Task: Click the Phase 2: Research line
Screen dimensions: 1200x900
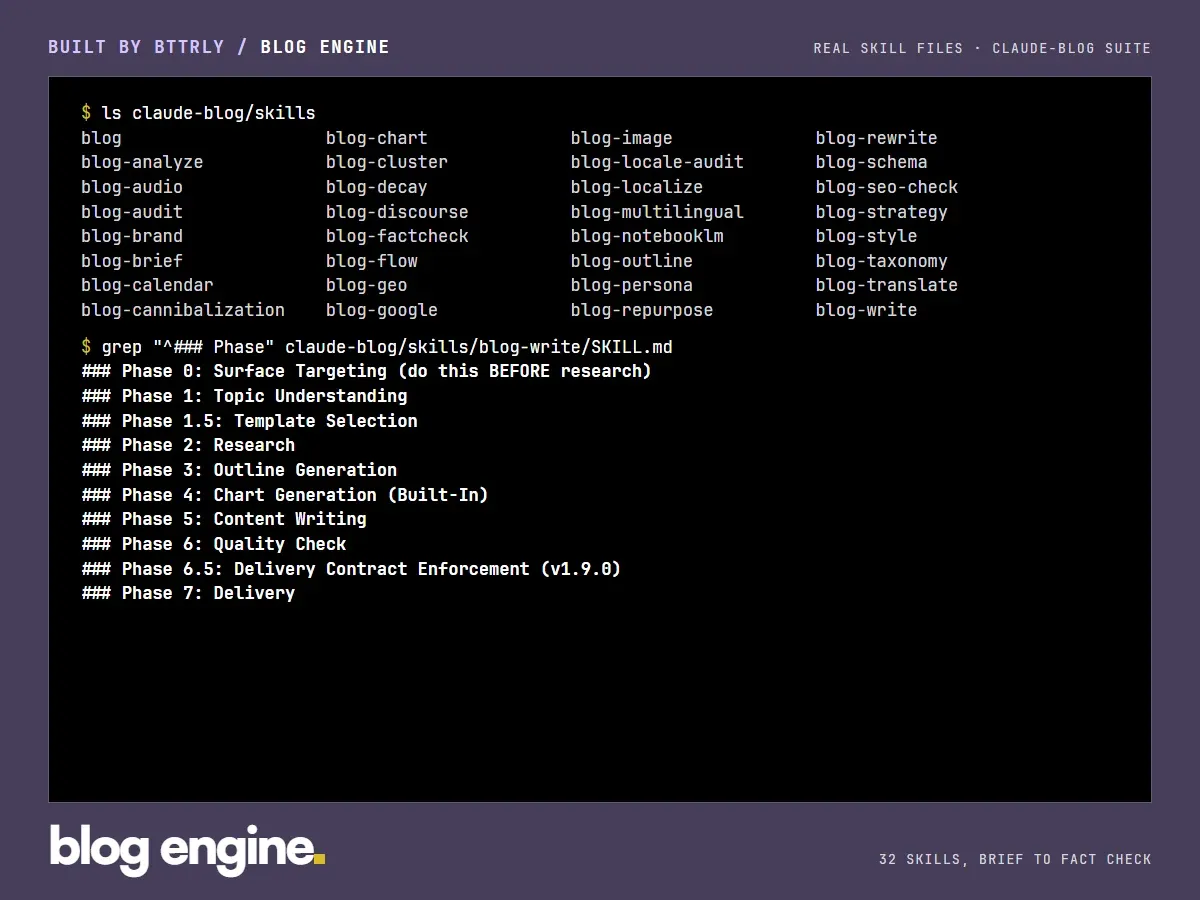Action: [x=188, y=445]
